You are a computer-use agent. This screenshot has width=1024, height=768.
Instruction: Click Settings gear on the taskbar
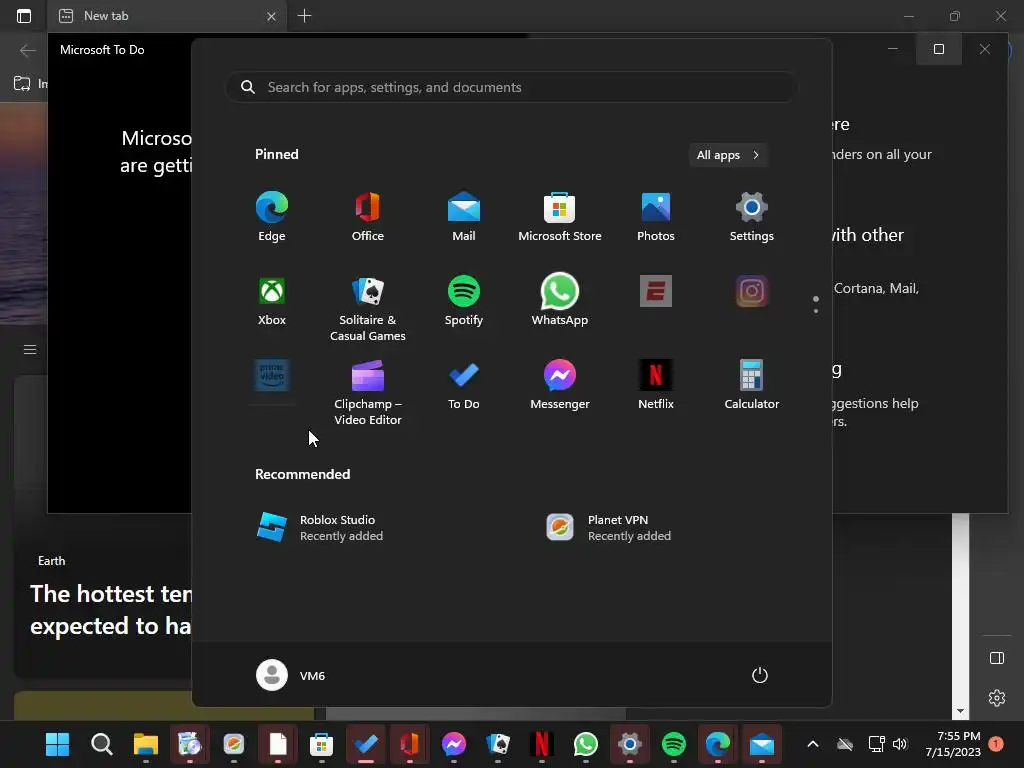pos(630,744)
